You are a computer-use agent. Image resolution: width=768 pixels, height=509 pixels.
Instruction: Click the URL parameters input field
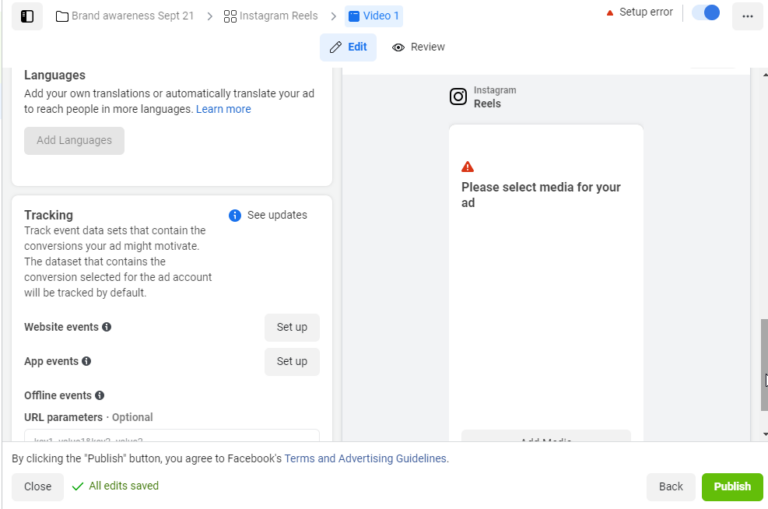[171, 437]
